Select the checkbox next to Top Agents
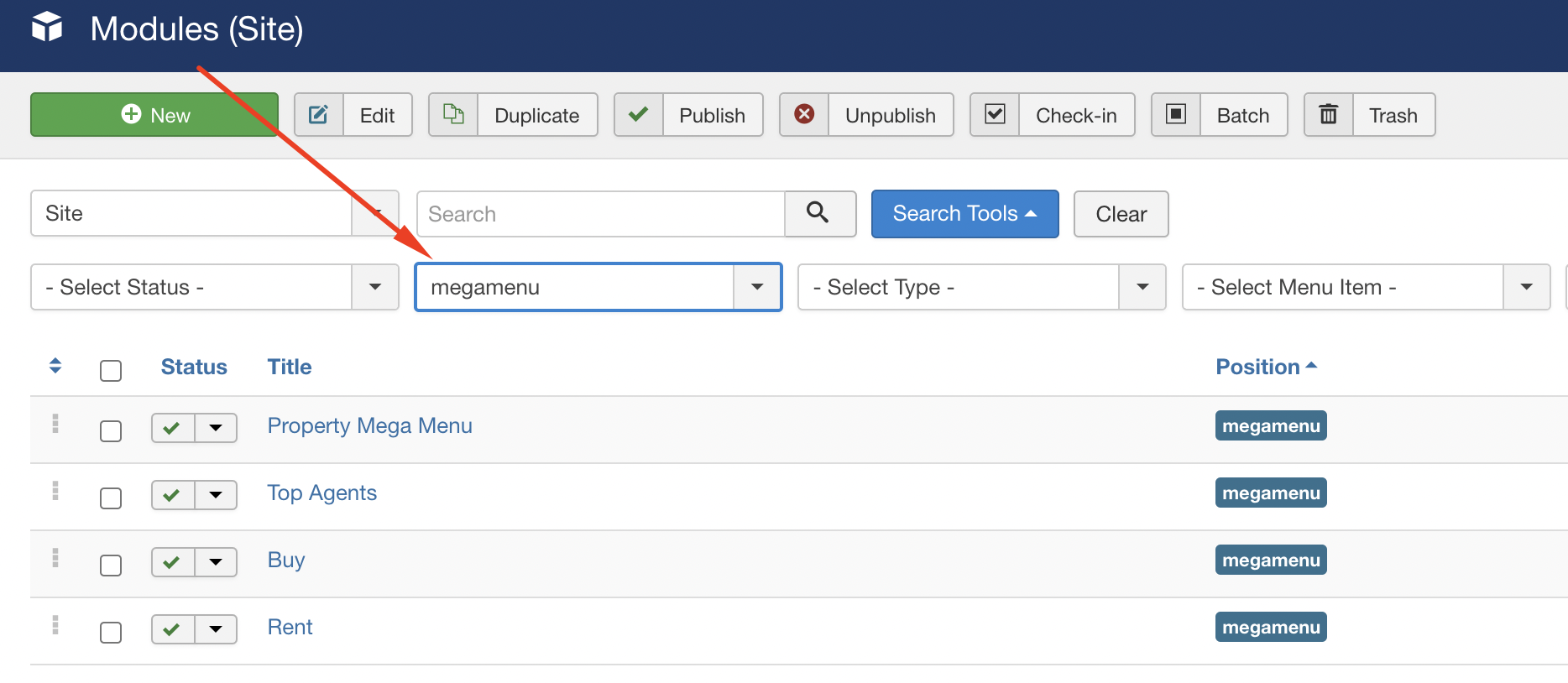The height and width of the screenshot is (683, 1568). pos(111,498)
